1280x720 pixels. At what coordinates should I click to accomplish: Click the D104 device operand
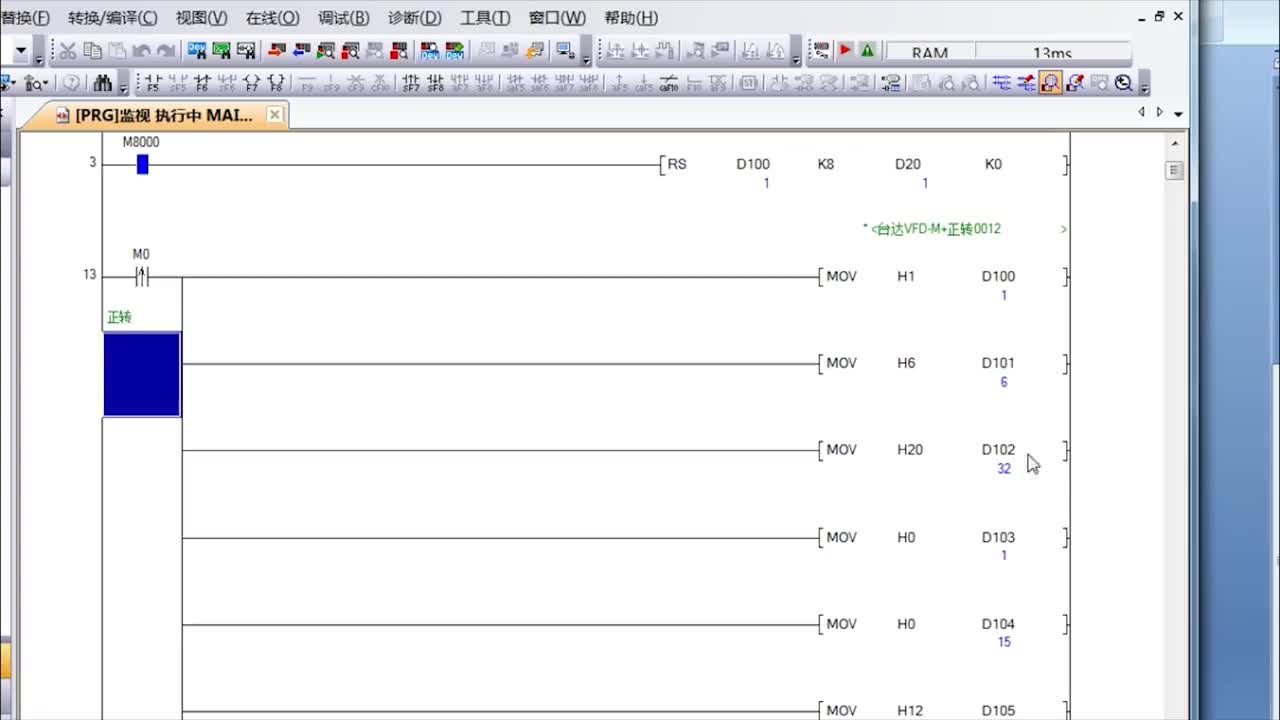(x=998, y=624)
